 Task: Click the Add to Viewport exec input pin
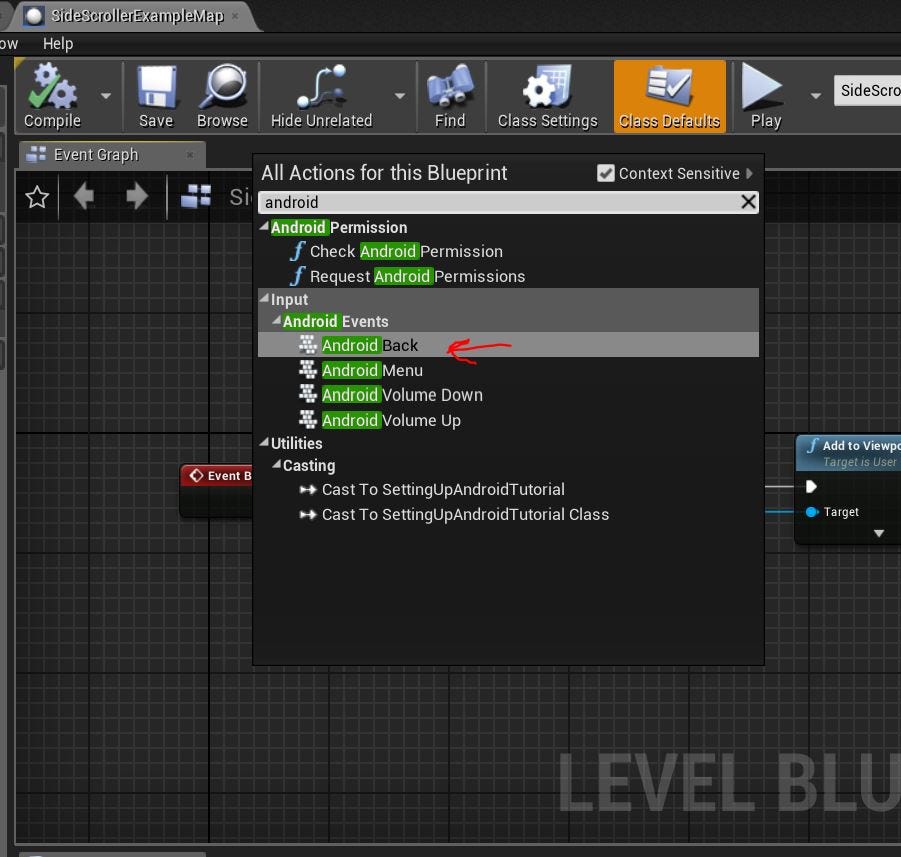click(811, 487)
